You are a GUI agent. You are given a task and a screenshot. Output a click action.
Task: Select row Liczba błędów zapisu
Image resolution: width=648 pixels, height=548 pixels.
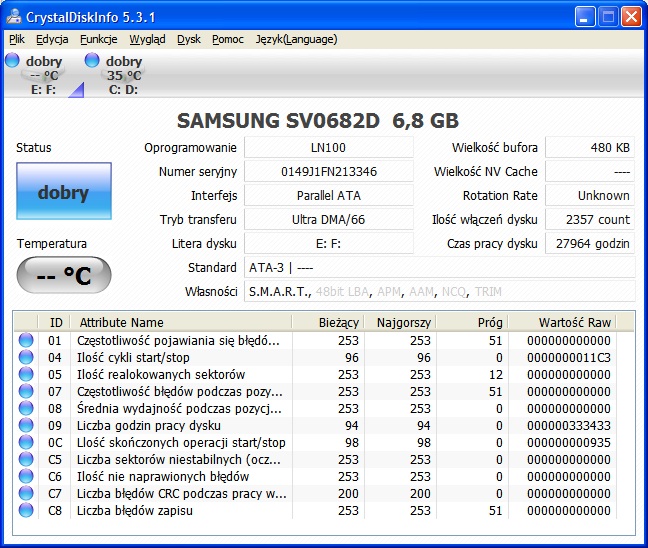[x=316, y=510]
